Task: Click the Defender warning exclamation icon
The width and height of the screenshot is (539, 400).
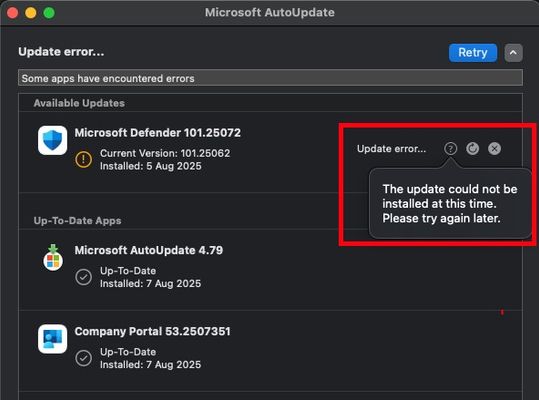Action: coord(83,159)
